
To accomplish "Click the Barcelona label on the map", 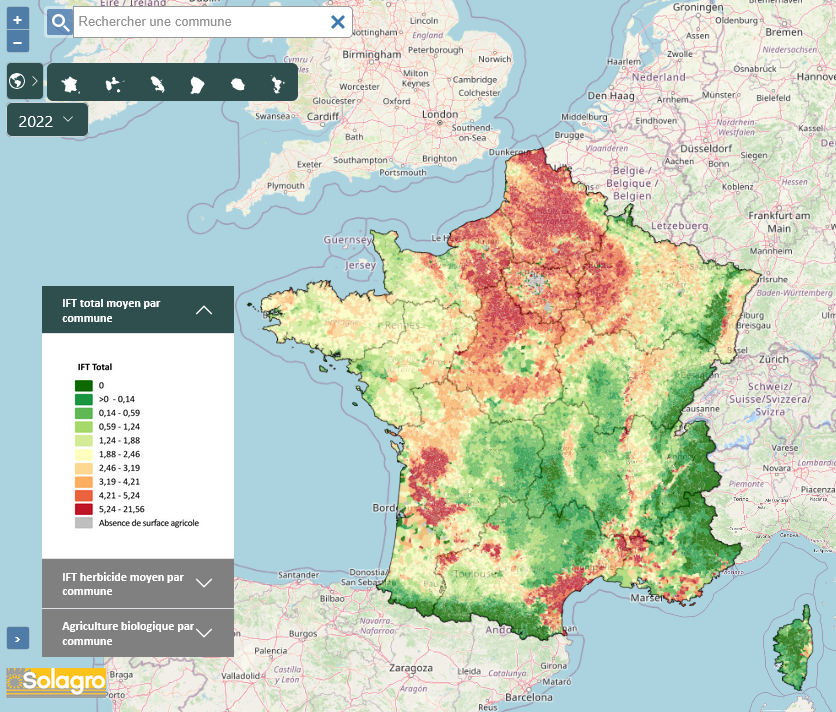I will coord(529,697).
